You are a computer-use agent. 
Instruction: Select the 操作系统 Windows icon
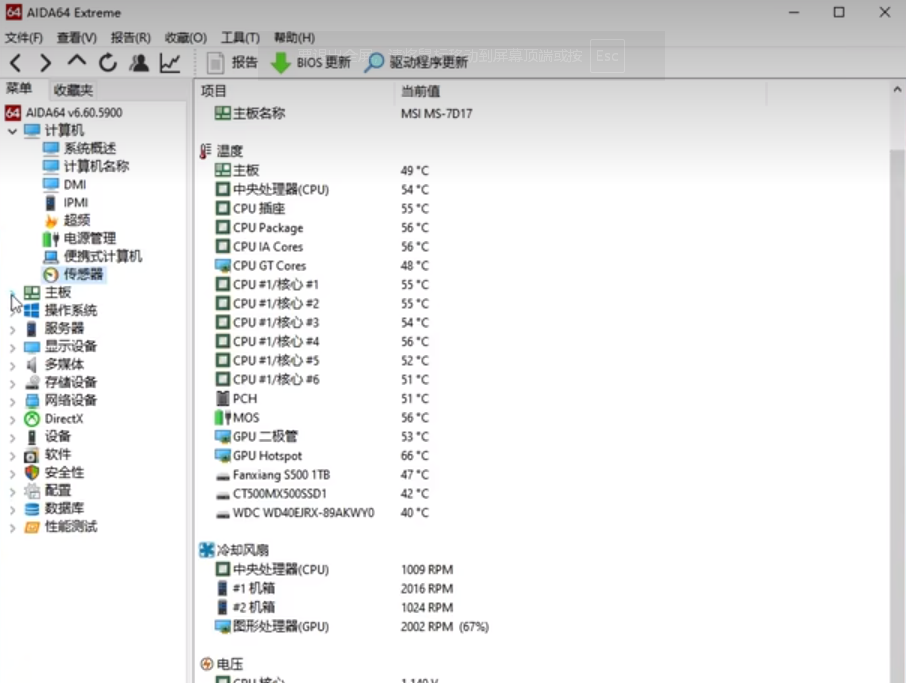pyautogui.click(x=32, y=311)
